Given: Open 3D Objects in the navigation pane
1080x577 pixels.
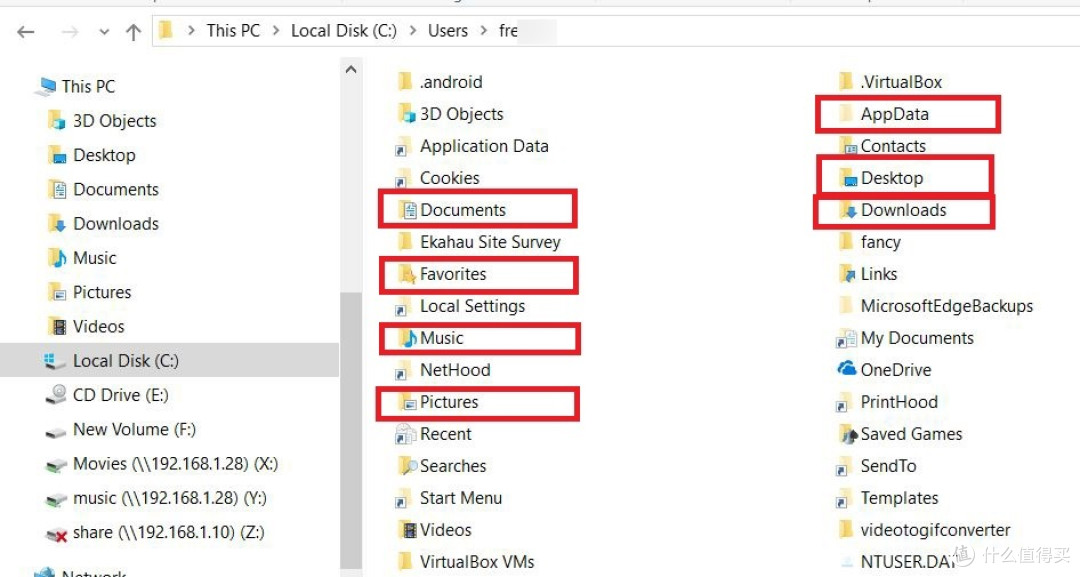Looking at the screenshot, I should pyautogui.click(x=102, y=120).
